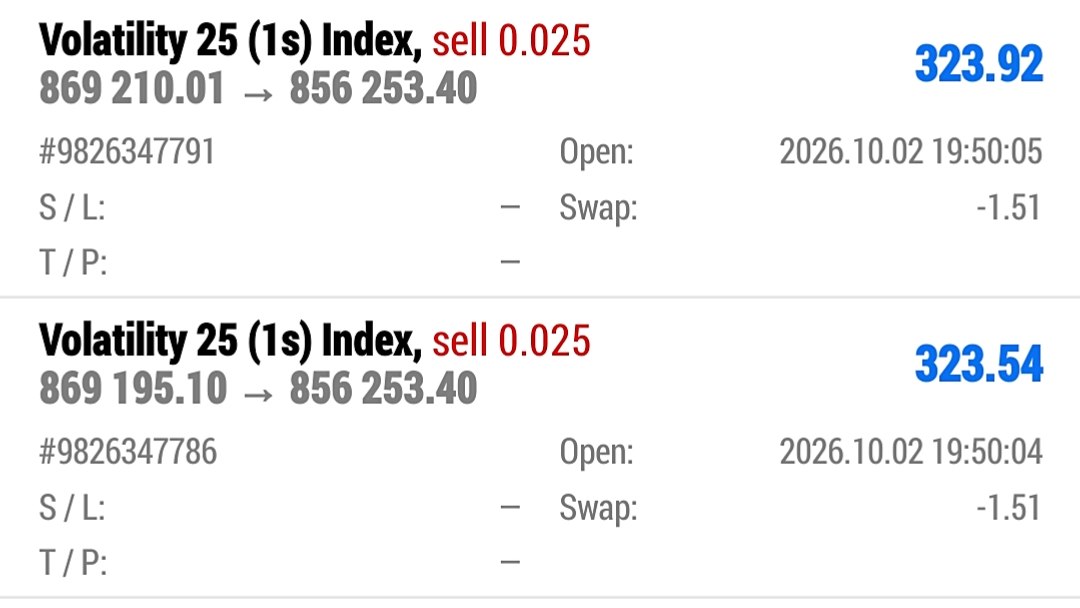Click the arrow beside 869 210.01

click(x=258, y=94)
